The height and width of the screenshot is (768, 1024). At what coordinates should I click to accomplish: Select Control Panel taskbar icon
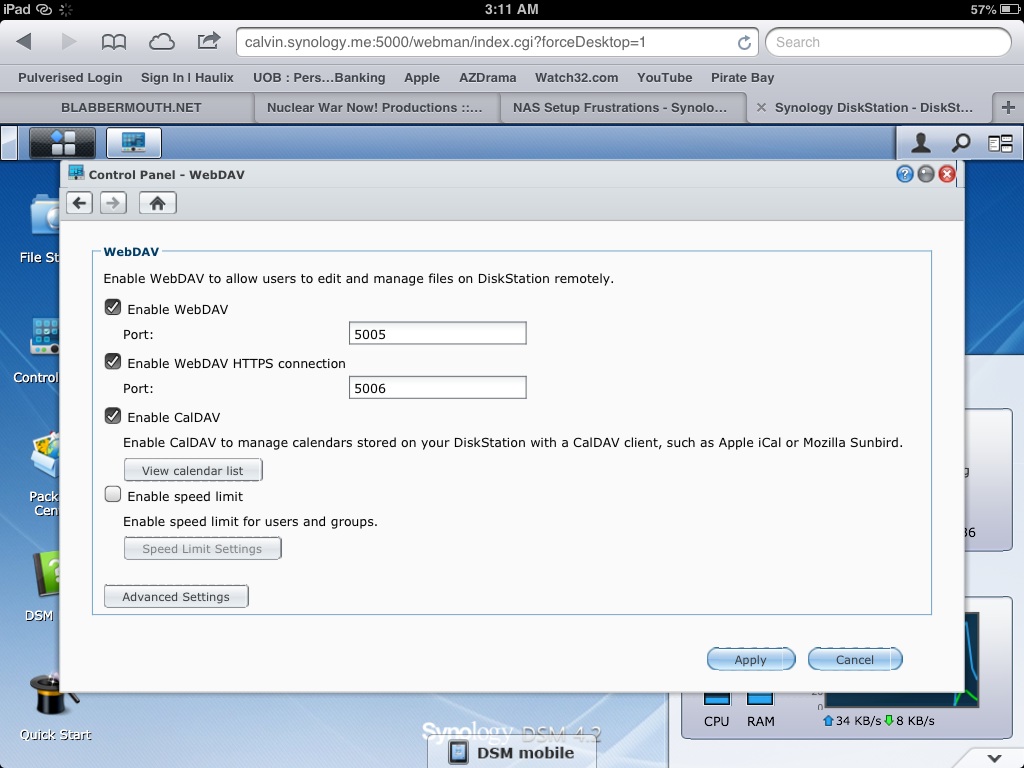tap(133, 142)
